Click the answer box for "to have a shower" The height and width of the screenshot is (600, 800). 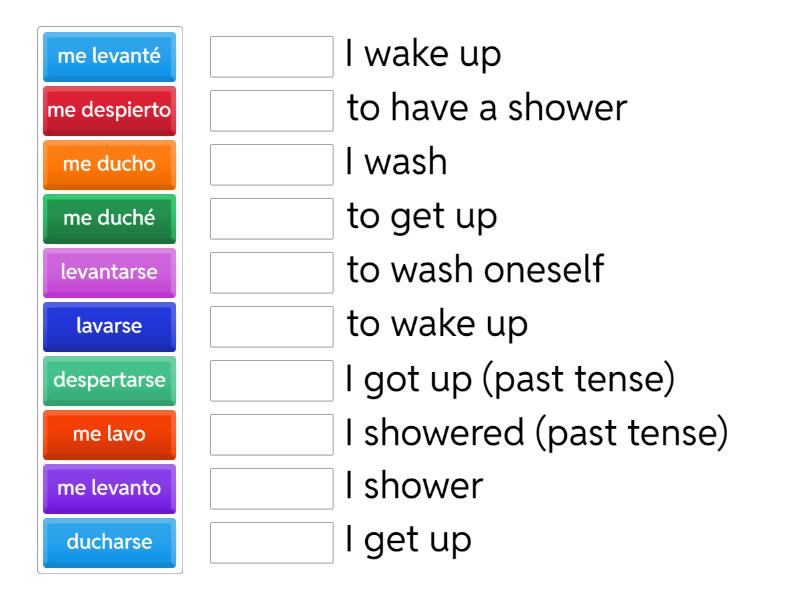[x=272, y=111]
